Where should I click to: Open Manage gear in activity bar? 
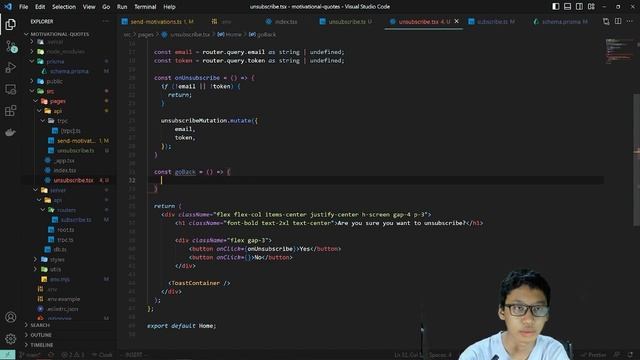click(11, 338)
